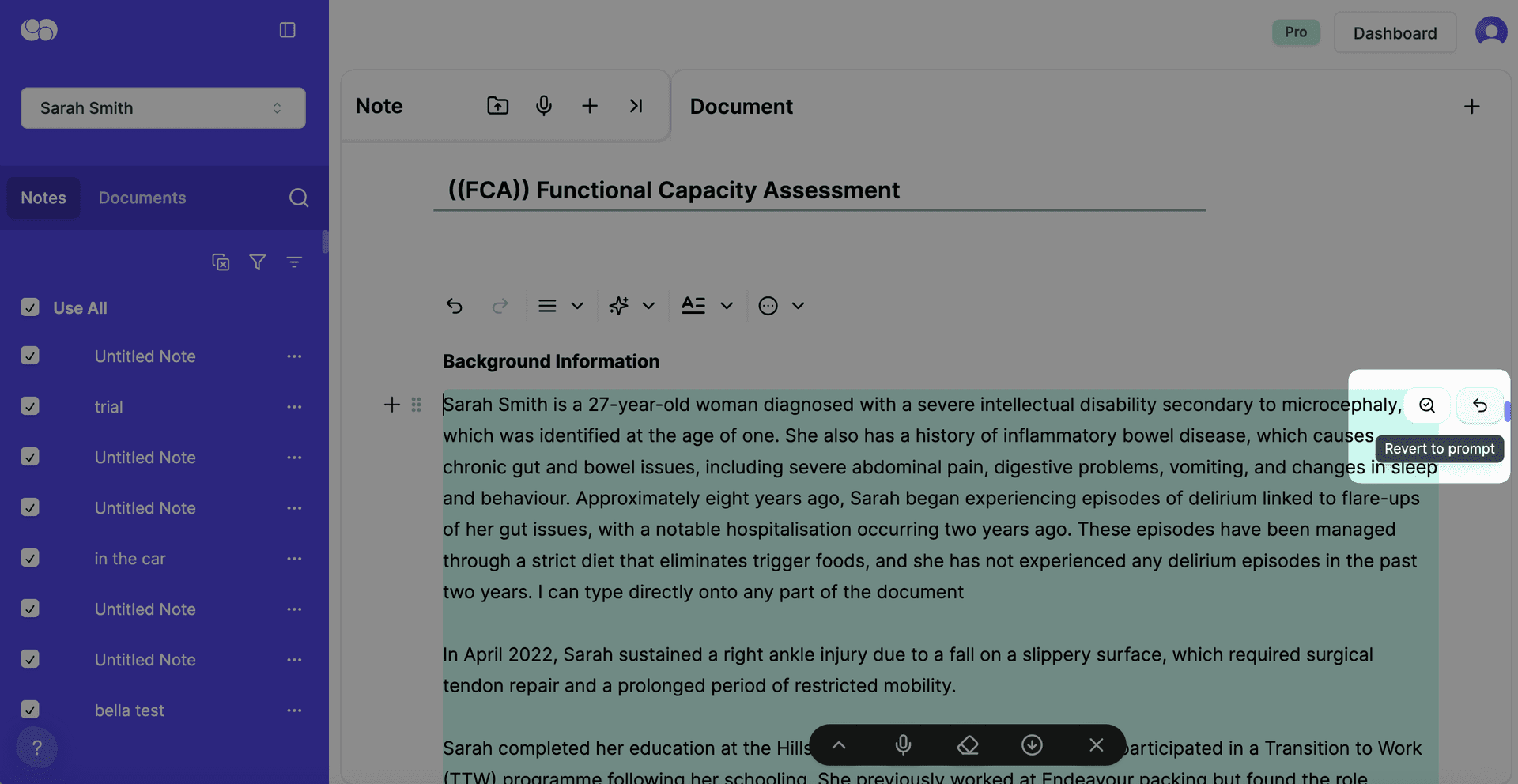Click the floating bar microphone icon
Viewport: 1518px width, 784px height.
903,745
